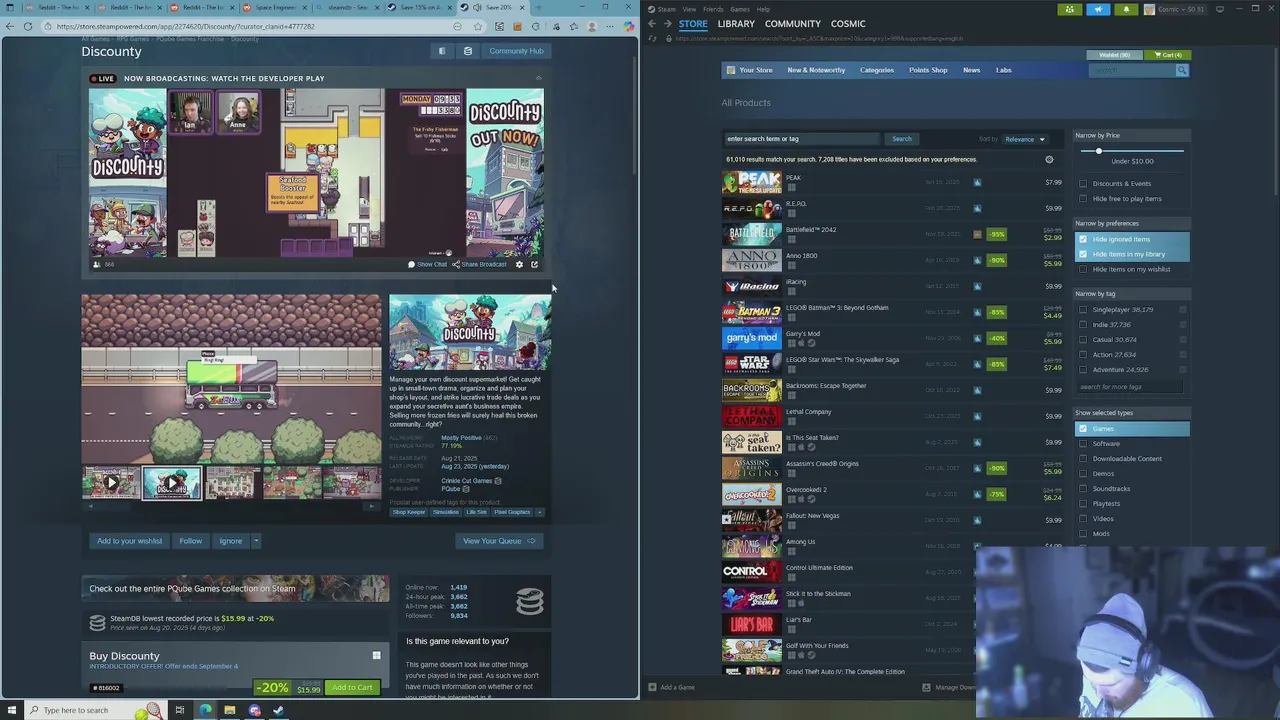Open Steam notifications bell icon

pyautogui.click(x=1126, y=9)
